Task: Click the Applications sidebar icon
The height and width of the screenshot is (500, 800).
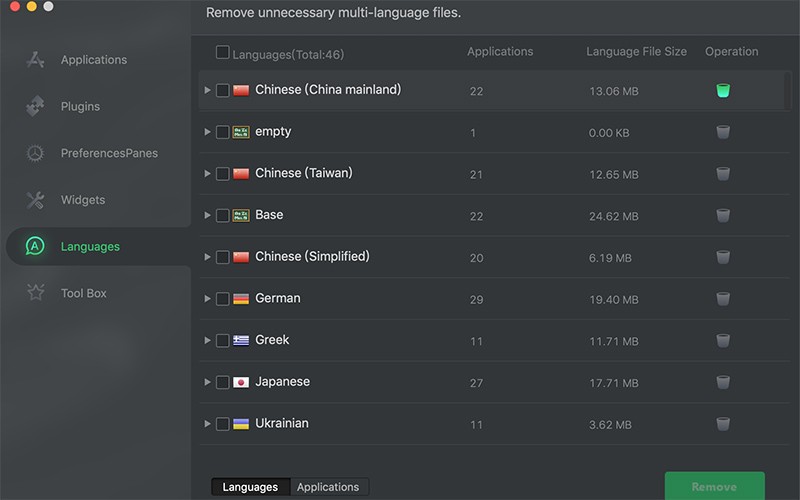Action: [x=36, y=60]
